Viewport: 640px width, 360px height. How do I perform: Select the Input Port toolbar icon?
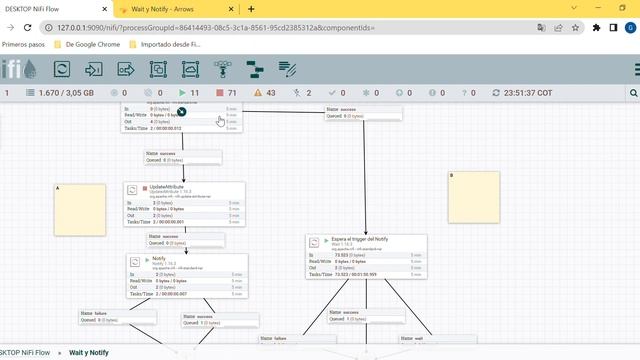(x=93, y=69)
